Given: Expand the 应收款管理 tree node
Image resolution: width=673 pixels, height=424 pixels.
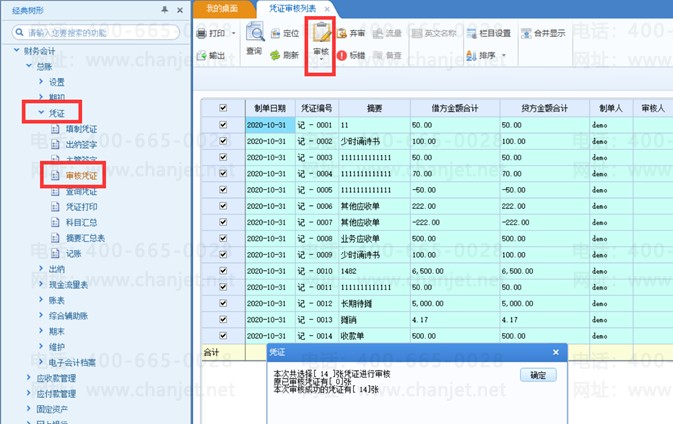Looking at the screenshot, I should pos(29,378).
